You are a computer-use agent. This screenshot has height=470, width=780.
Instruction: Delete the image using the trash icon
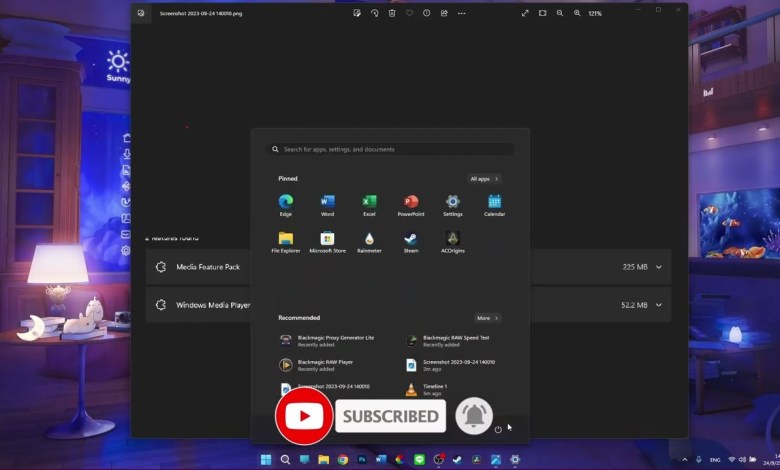[x=391, y=13]
